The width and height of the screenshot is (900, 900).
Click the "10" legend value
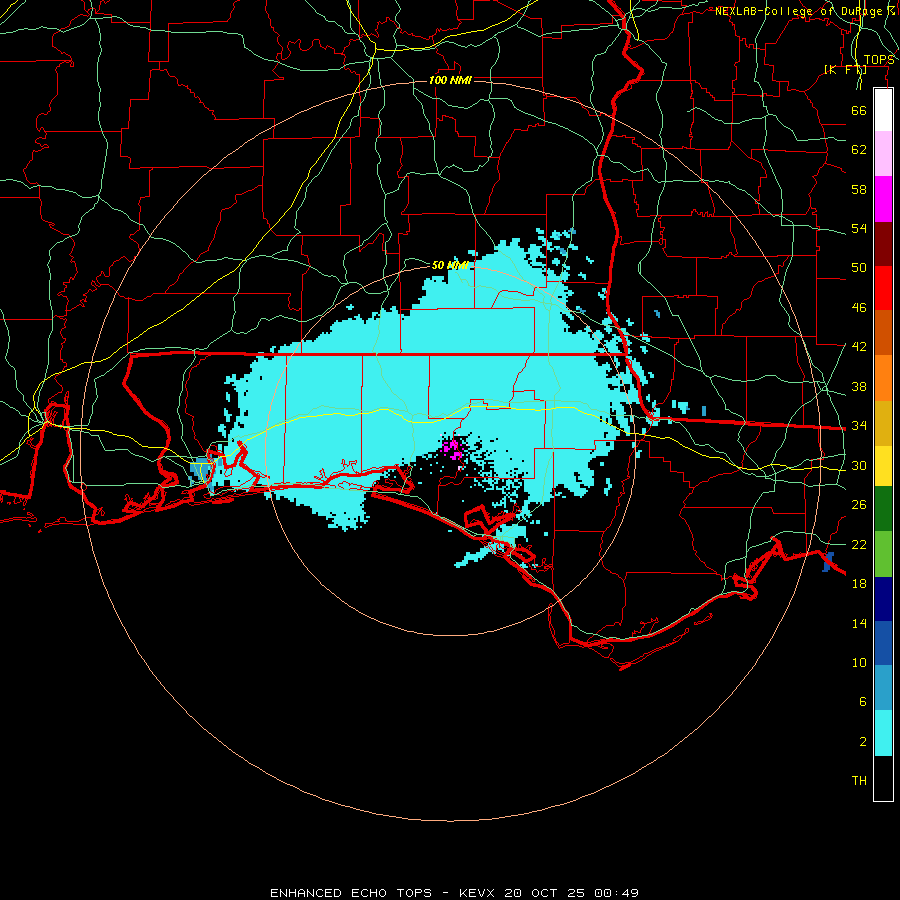(x=859, y=662)
